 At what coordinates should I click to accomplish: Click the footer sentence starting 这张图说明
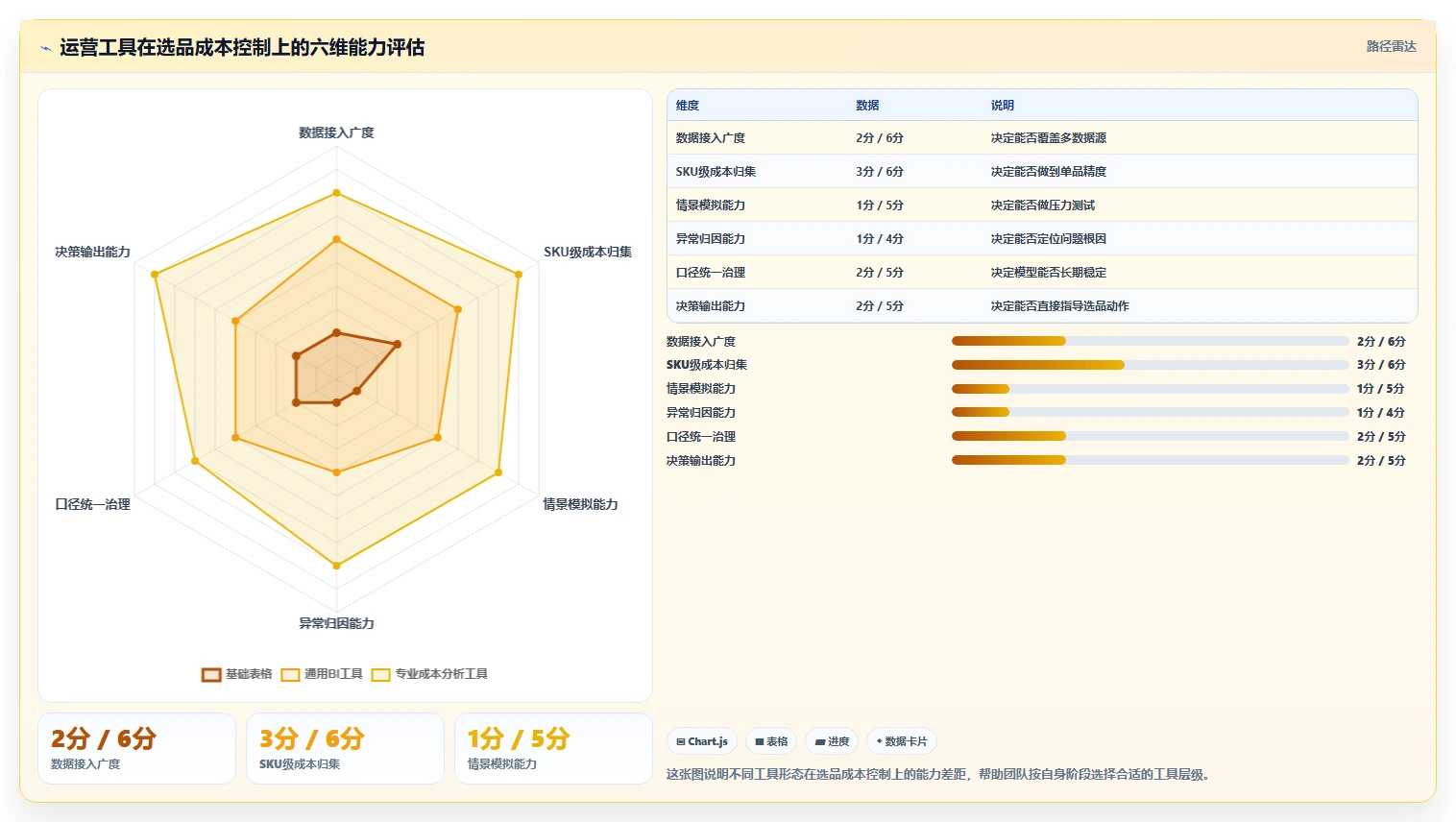coord(938,774)
